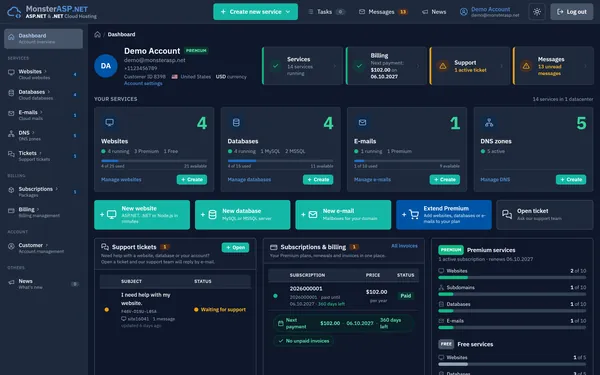The width and height of the screenshot is (600, 375).
Task: Click the Databases usage progress bar
Action: pyautogui.click(x=280, y=161)
